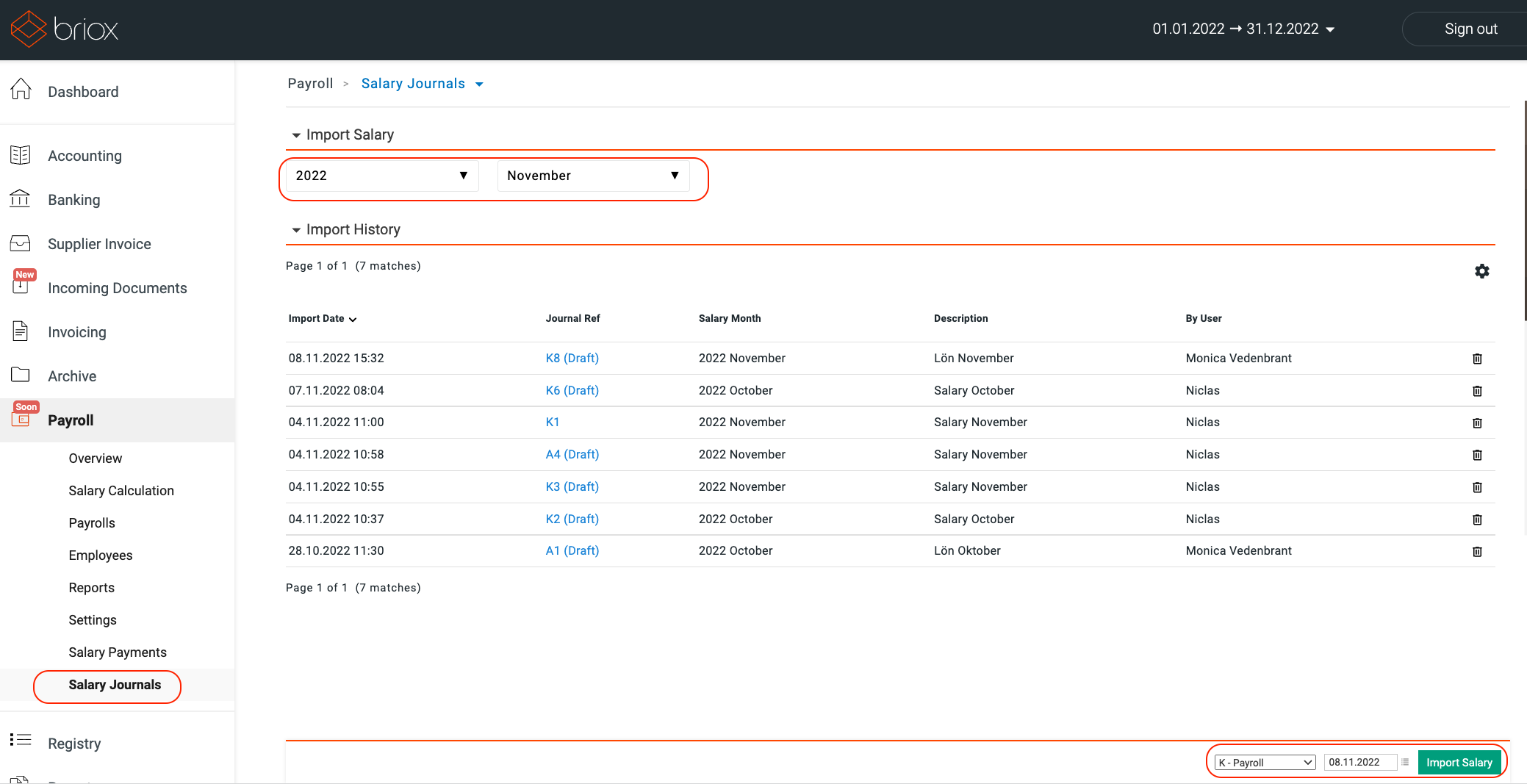The height and width of the screenshot is (784, 1527).
Task: Go to Employees in the sidebar
Action: [101, 555]
